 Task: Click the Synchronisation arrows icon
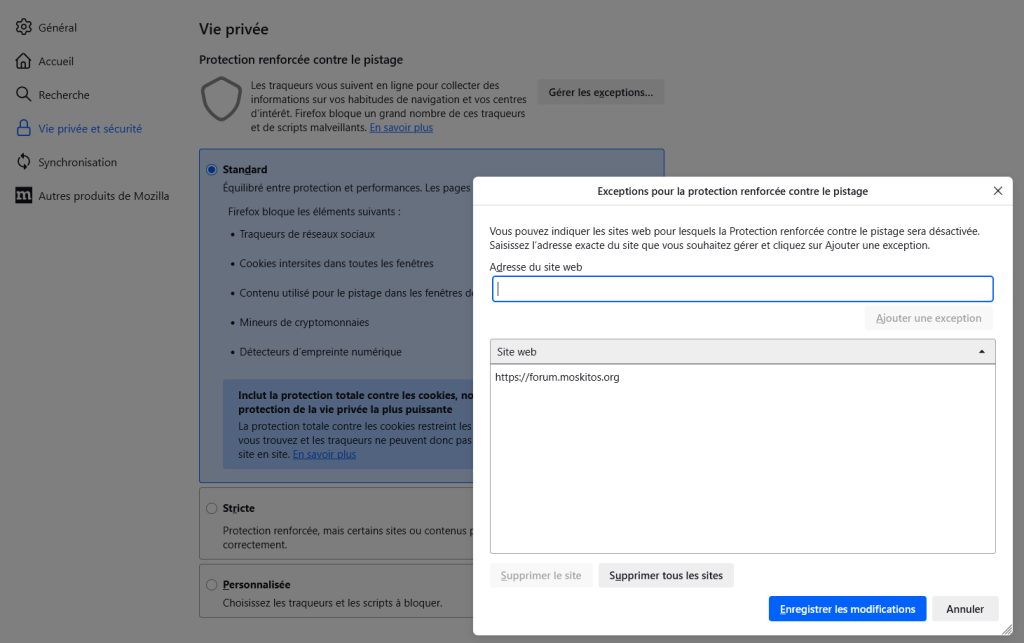pyautogui.click(x=24, y=162)
